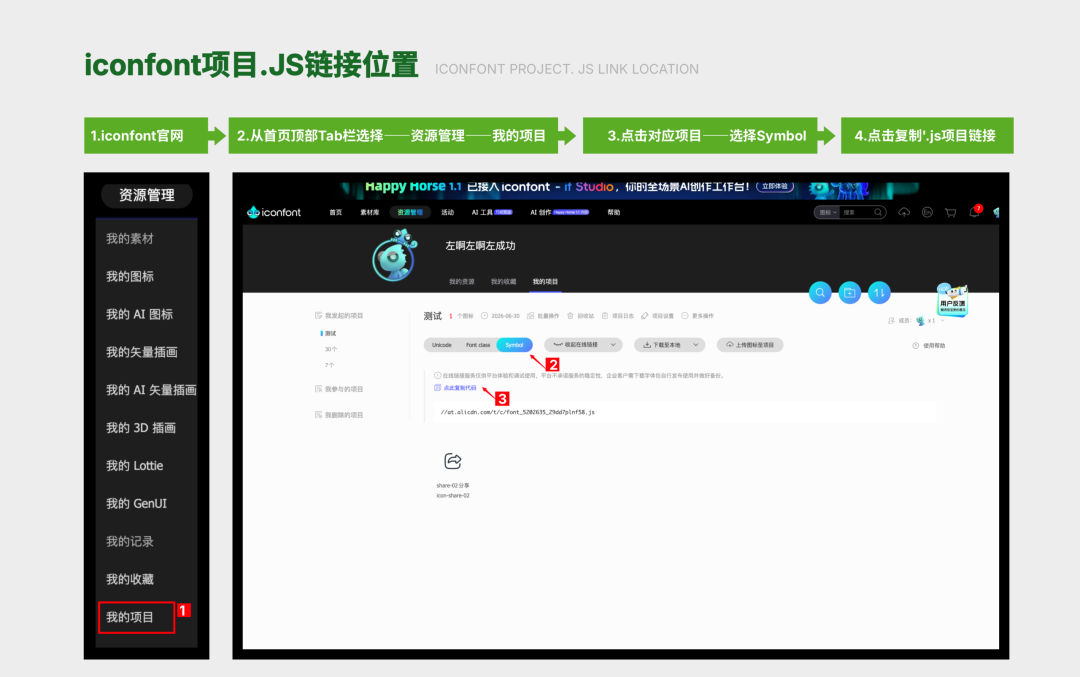The image size is (1080, 677).
Task: Open 我的素材 in resource menu
Action: coord(129,239)
